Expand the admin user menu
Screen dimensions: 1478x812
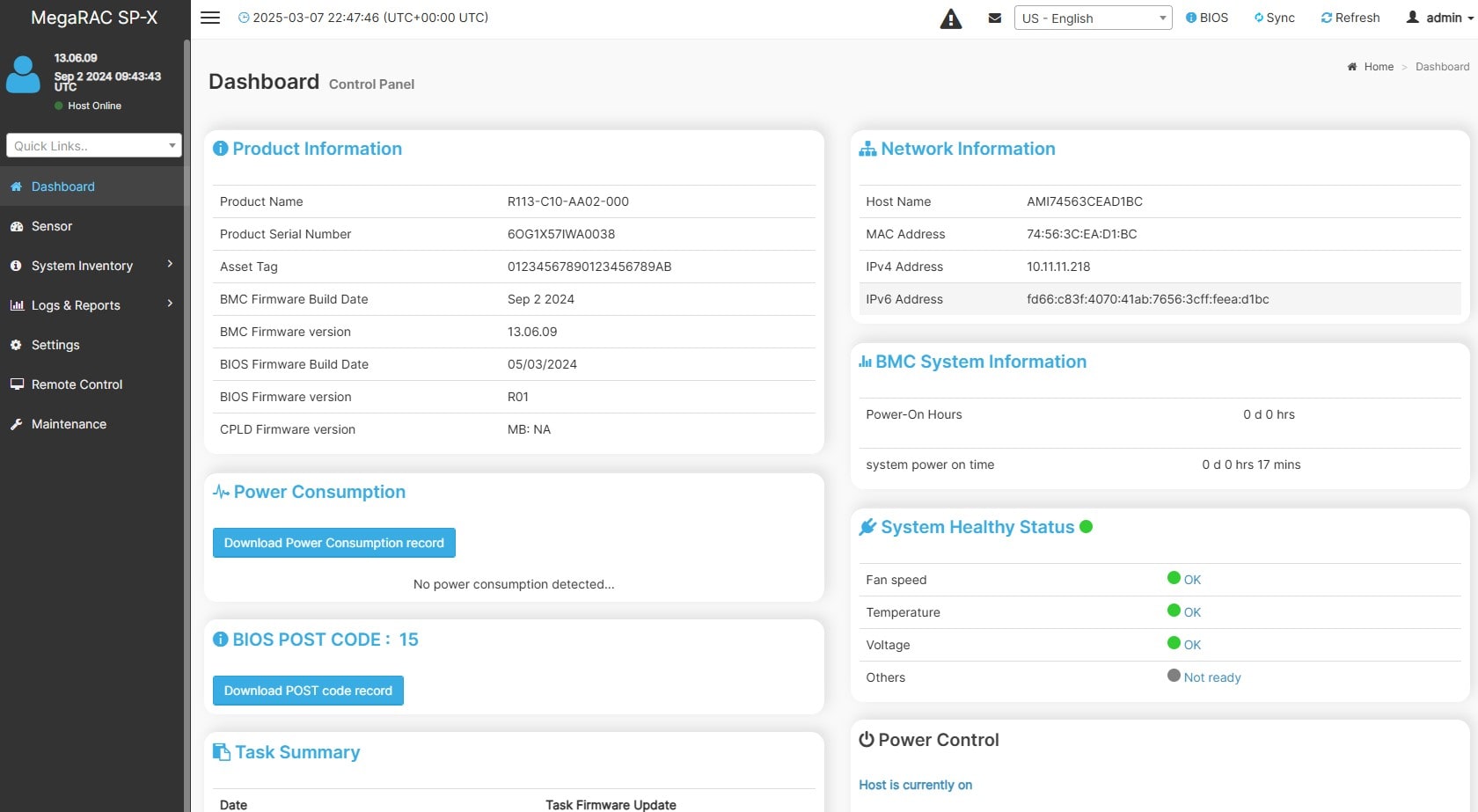(1441, 18)
